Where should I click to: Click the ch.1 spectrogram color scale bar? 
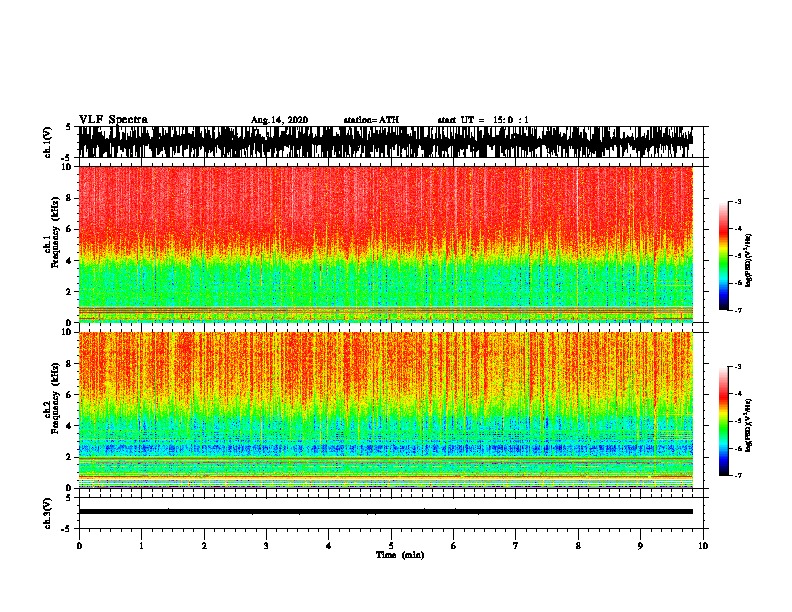coord(723,256)
